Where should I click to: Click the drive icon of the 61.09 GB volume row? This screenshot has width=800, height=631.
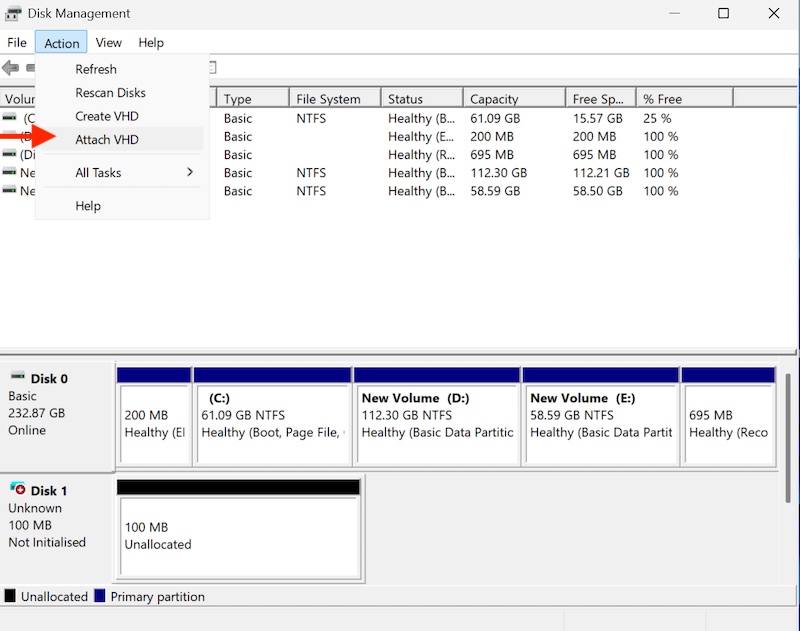point(10,118)
